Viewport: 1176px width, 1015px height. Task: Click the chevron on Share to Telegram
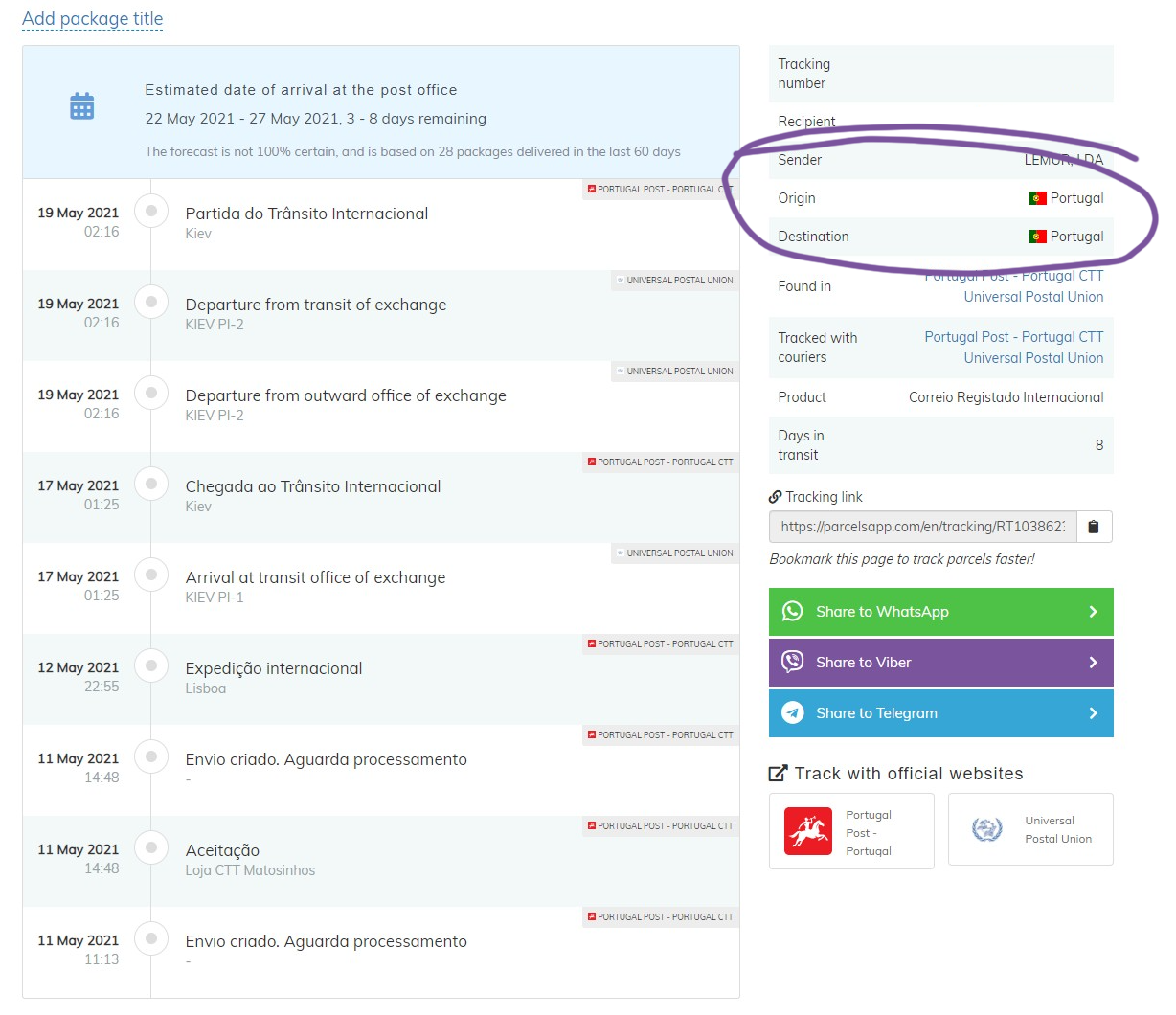point(1093,713)
